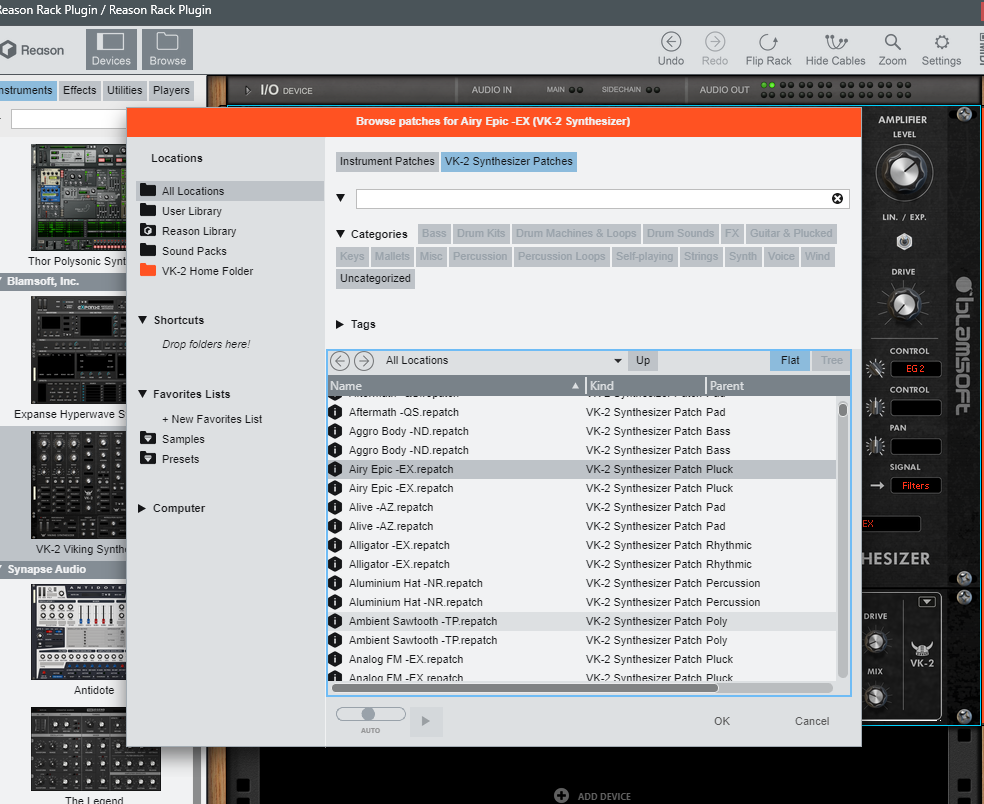
Task: Toggle Synth category filter
Action: (x=742, y=256)
